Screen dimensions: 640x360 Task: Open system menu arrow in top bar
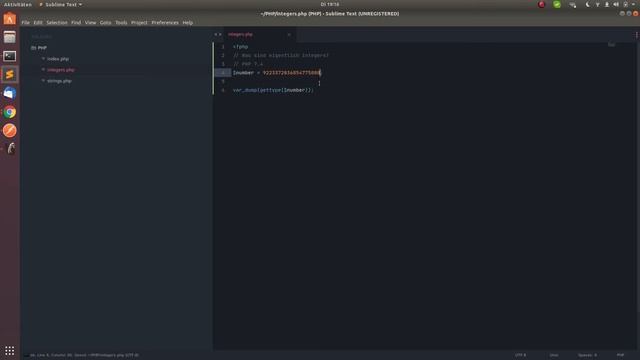[x=633, y=4]
